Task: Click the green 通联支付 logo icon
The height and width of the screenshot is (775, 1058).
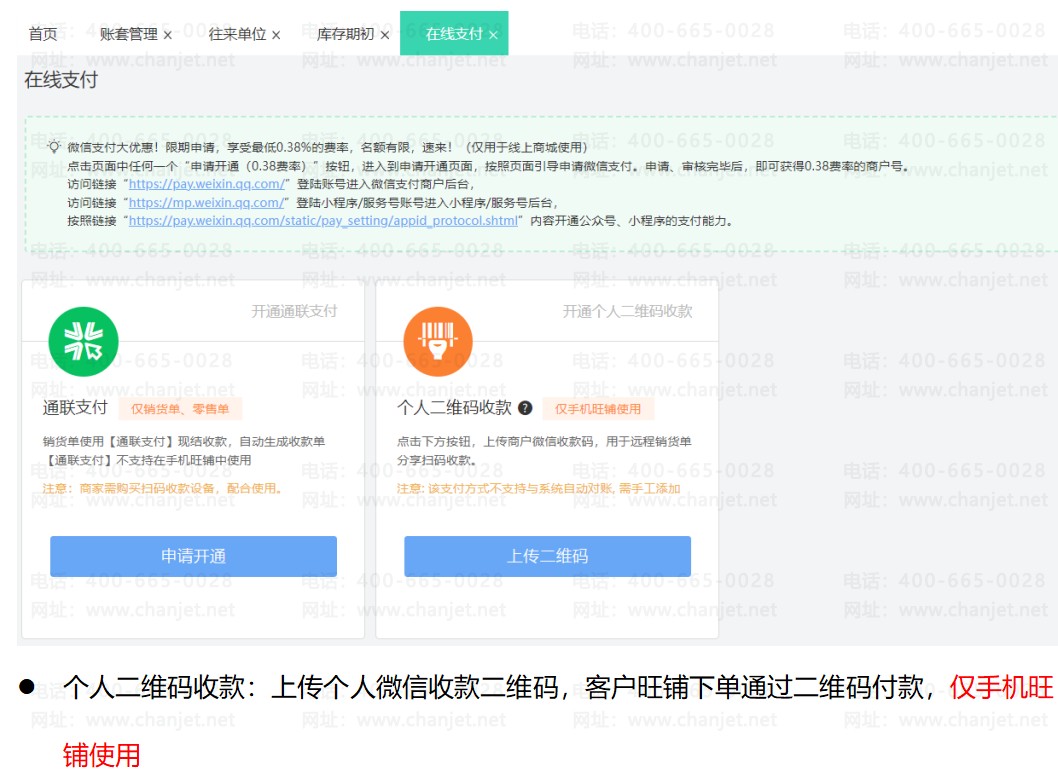Action: coord(83,341)
